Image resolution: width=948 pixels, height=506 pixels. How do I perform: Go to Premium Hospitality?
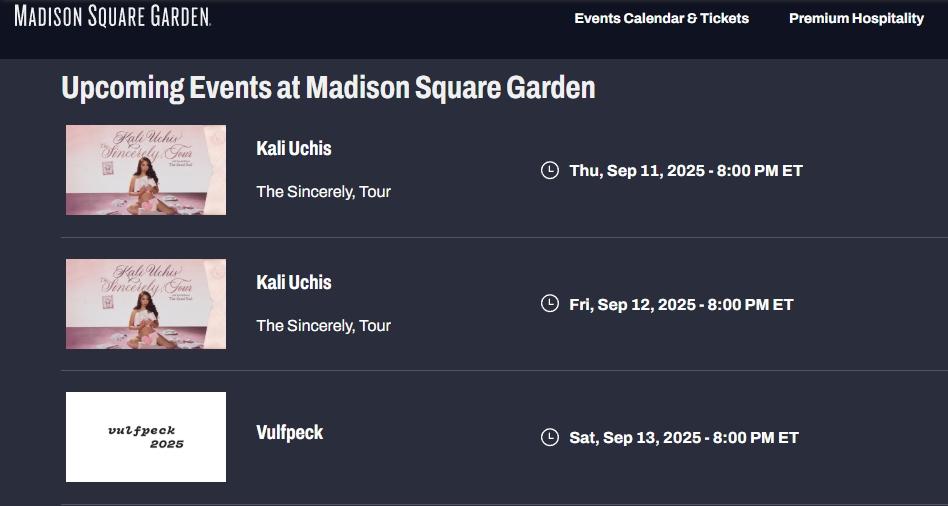pyautogui.click(x=856, y=18)
